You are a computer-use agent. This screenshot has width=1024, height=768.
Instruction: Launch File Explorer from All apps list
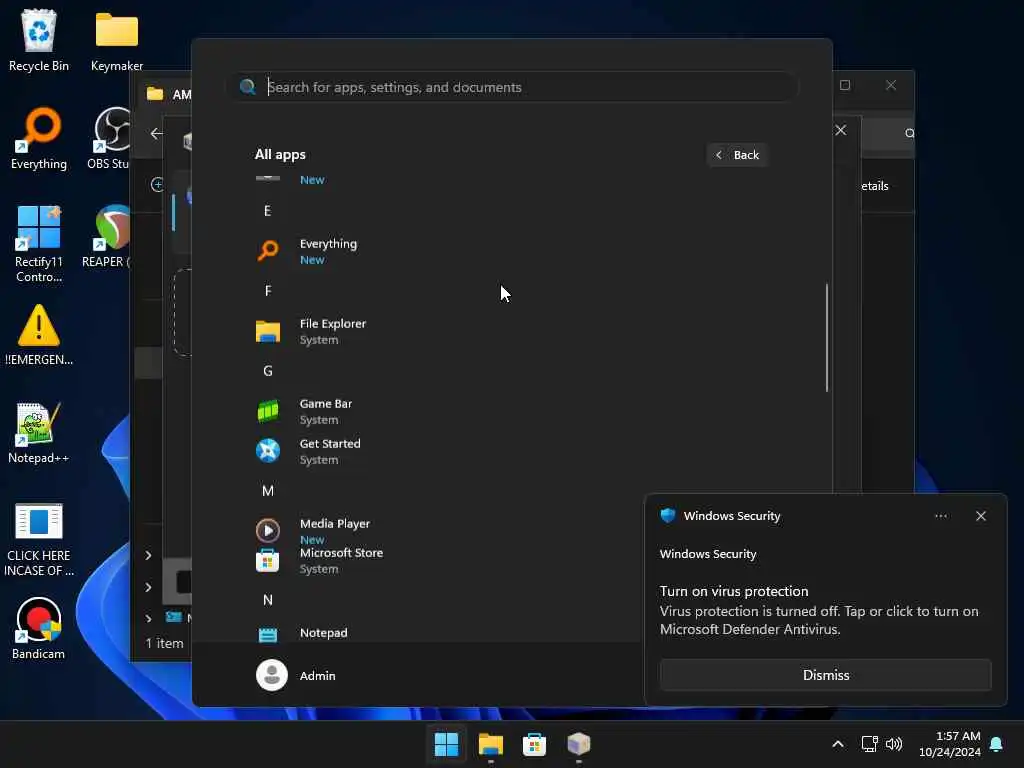(x=327, y=331)
